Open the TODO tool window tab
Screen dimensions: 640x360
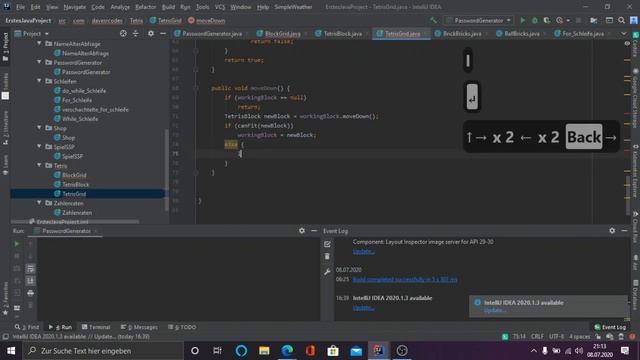(x=182, y=327)
